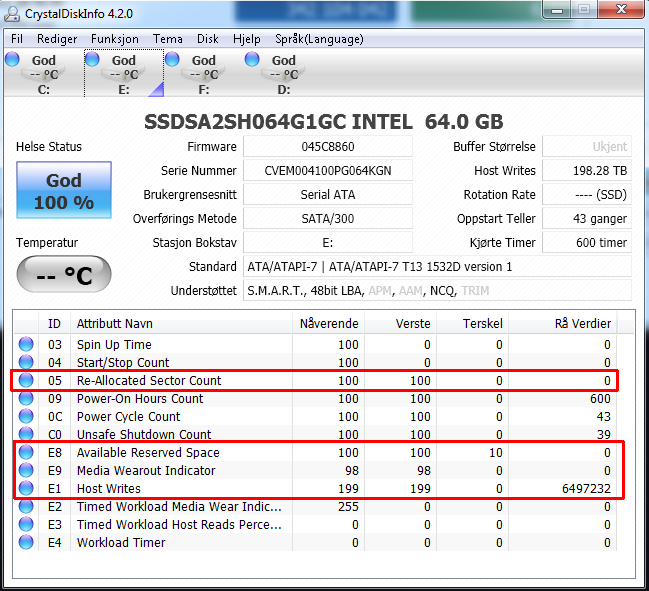Click the Standard ATA/ATAPI-7 field
Image resolution: width=649 pixels, height=591 pixels.
click(x=437, y=267)
